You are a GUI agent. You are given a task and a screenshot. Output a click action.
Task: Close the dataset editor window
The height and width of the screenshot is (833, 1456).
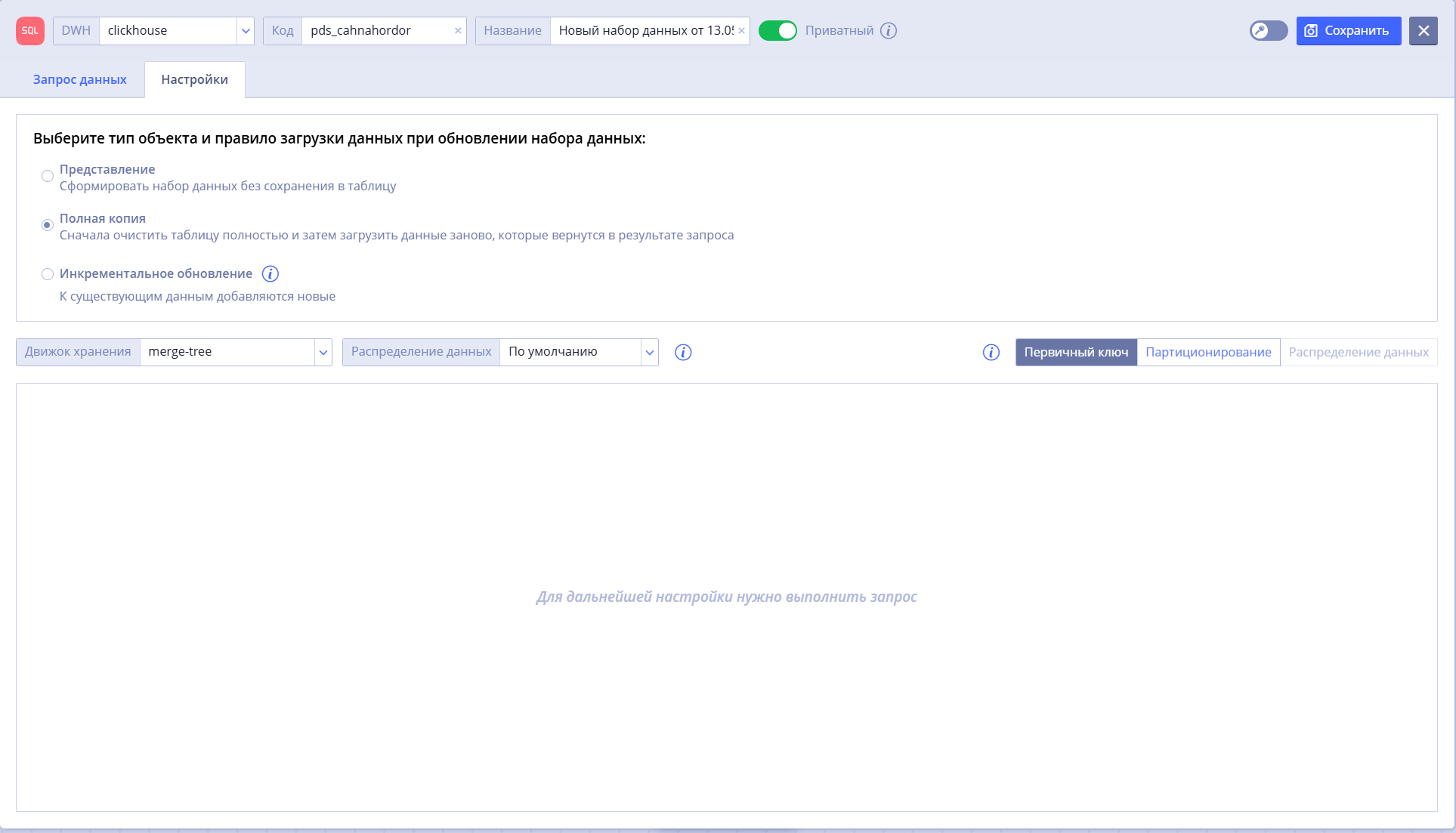(x=1424, y=31)
